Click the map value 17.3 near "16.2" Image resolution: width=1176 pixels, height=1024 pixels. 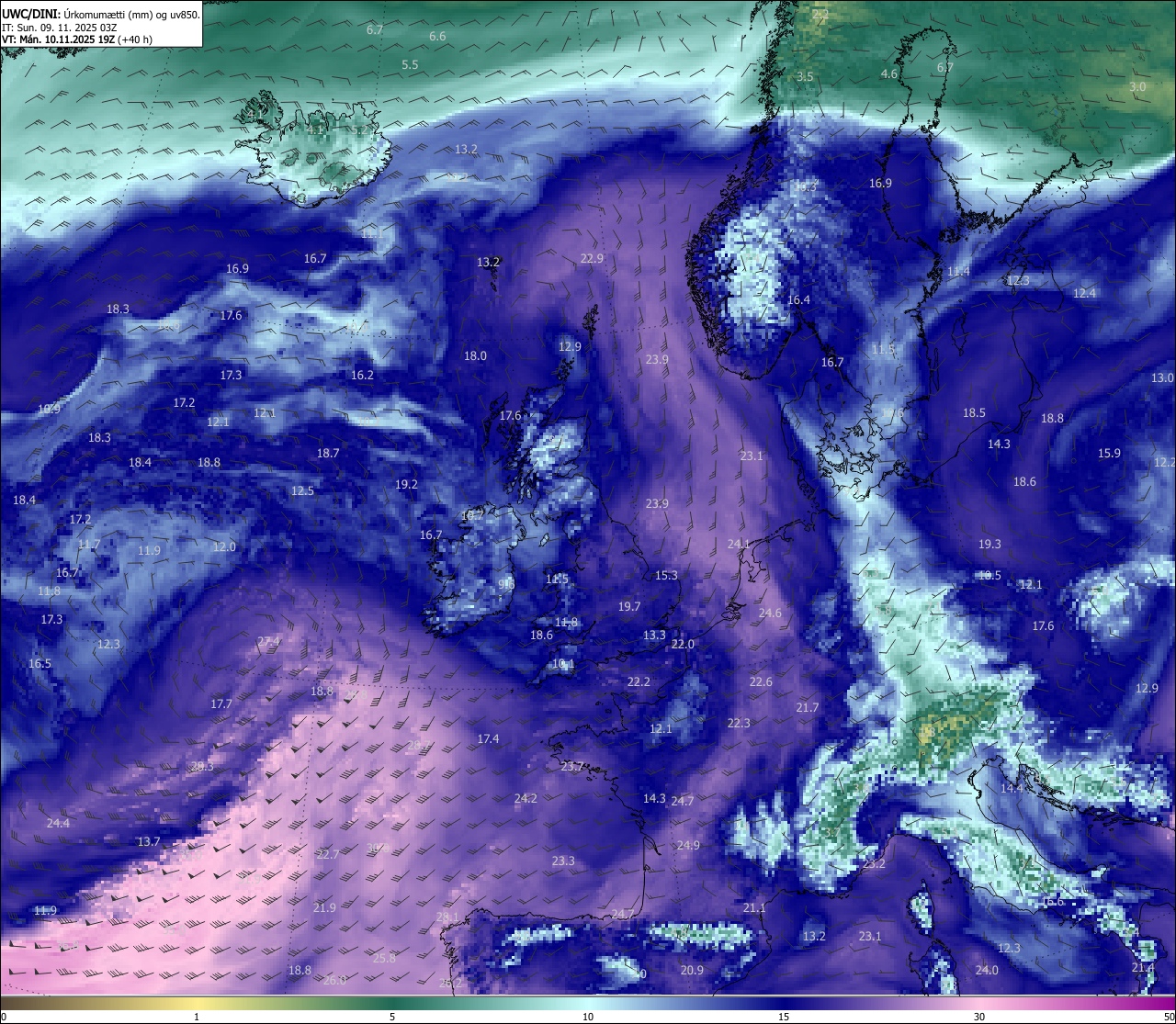click(x=231, y=375)
